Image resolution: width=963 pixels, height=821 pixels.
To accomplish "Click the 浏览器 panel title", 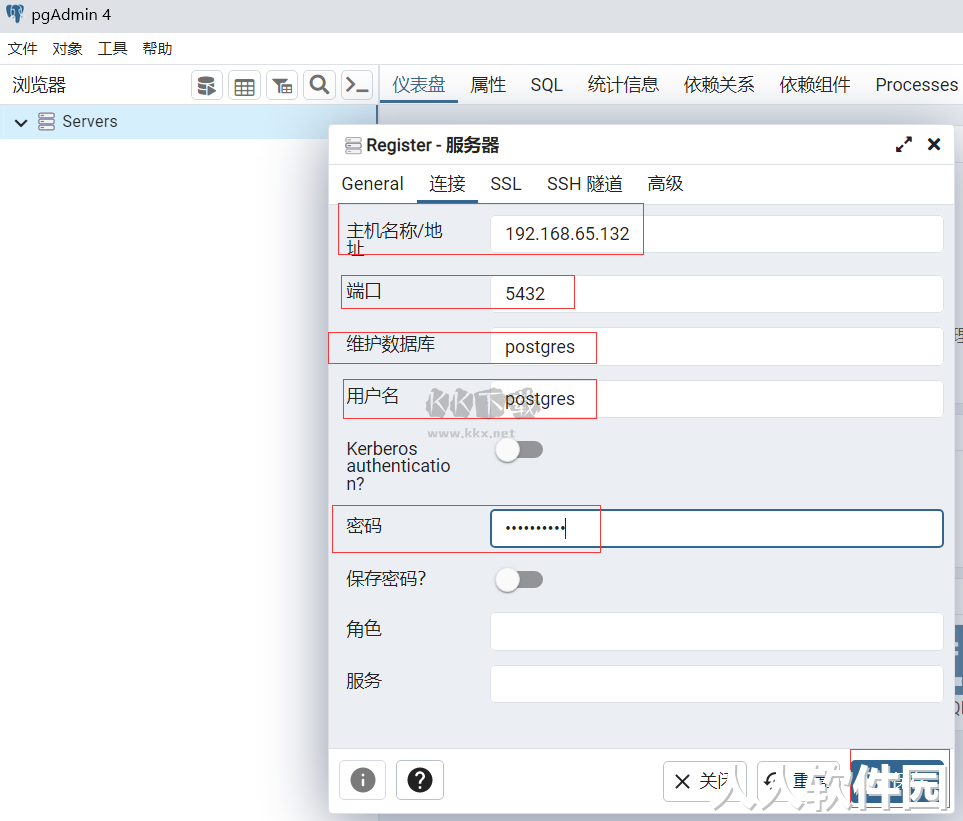I will click(x=39, y=85).
